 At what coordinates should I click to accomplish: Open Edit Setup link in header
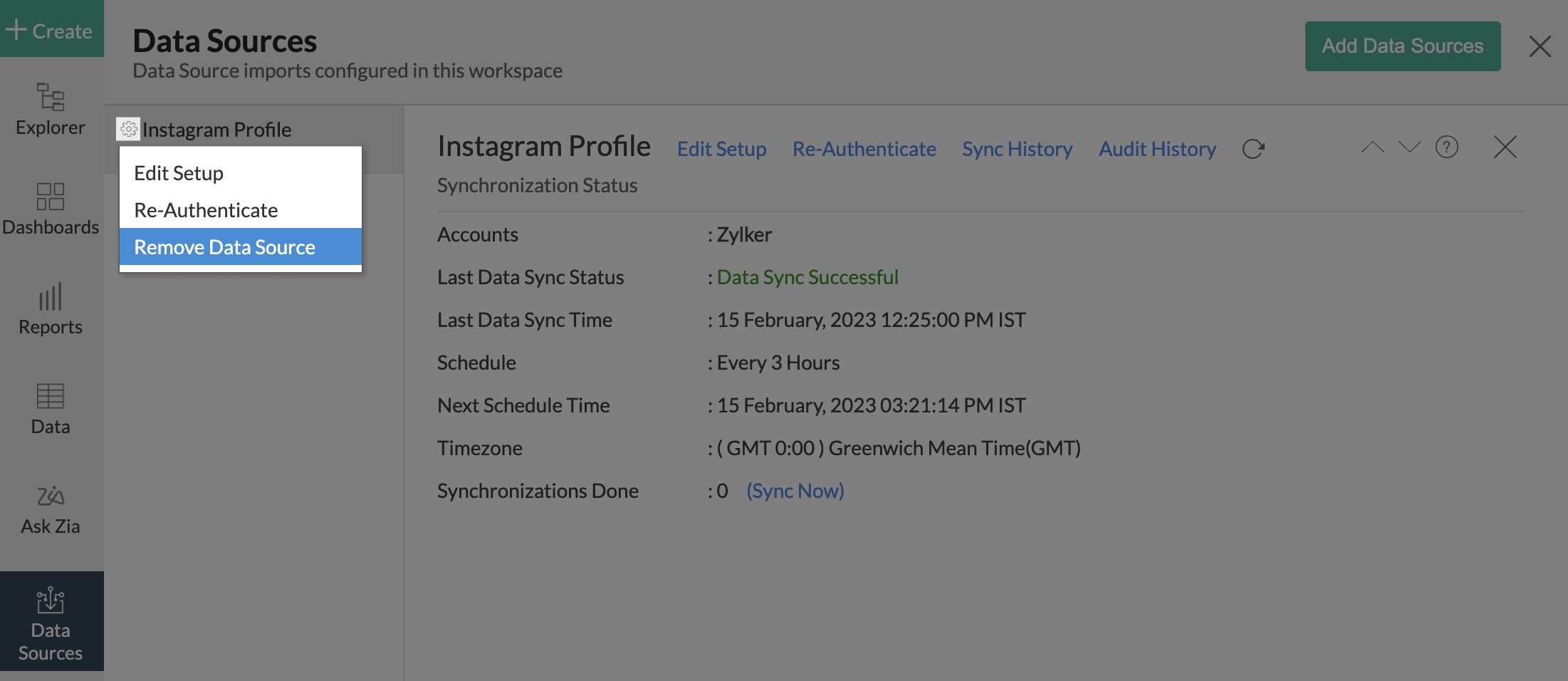[721, 149]
